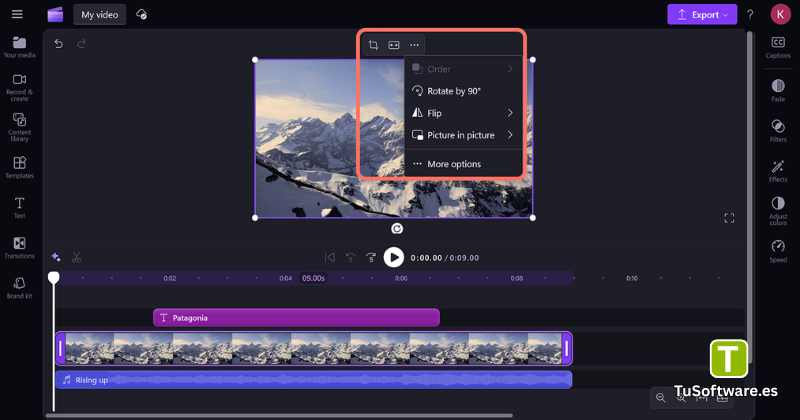Viewport: 800px width, 420px height.
Task: Choose Rotate by 90° from menu
Action: [463, 91]
